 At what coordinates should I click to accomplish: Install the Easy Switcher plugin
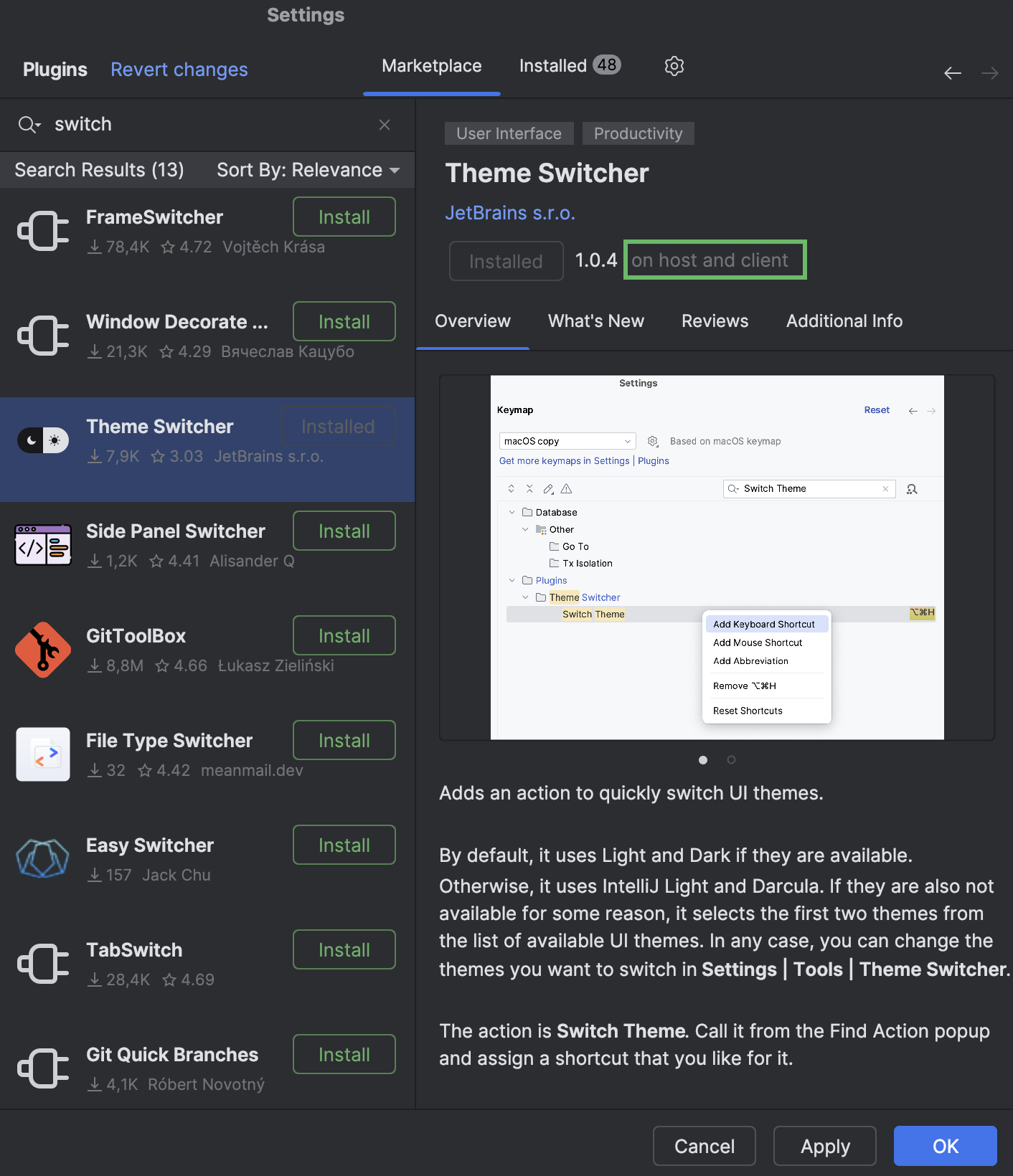(344, 845)
